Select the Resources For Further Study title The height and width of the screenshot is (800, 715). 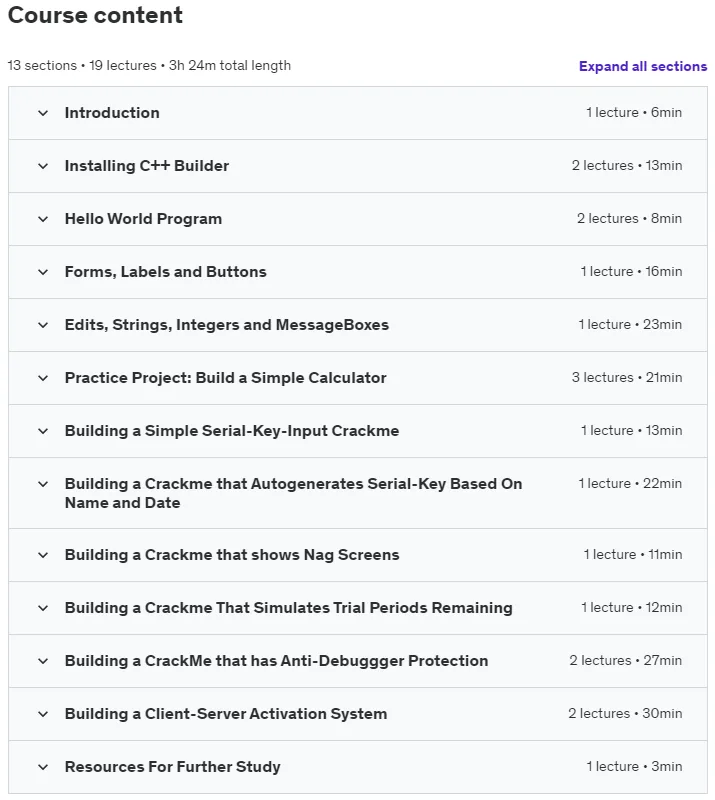pyautogui.click(x=172, y=767)
